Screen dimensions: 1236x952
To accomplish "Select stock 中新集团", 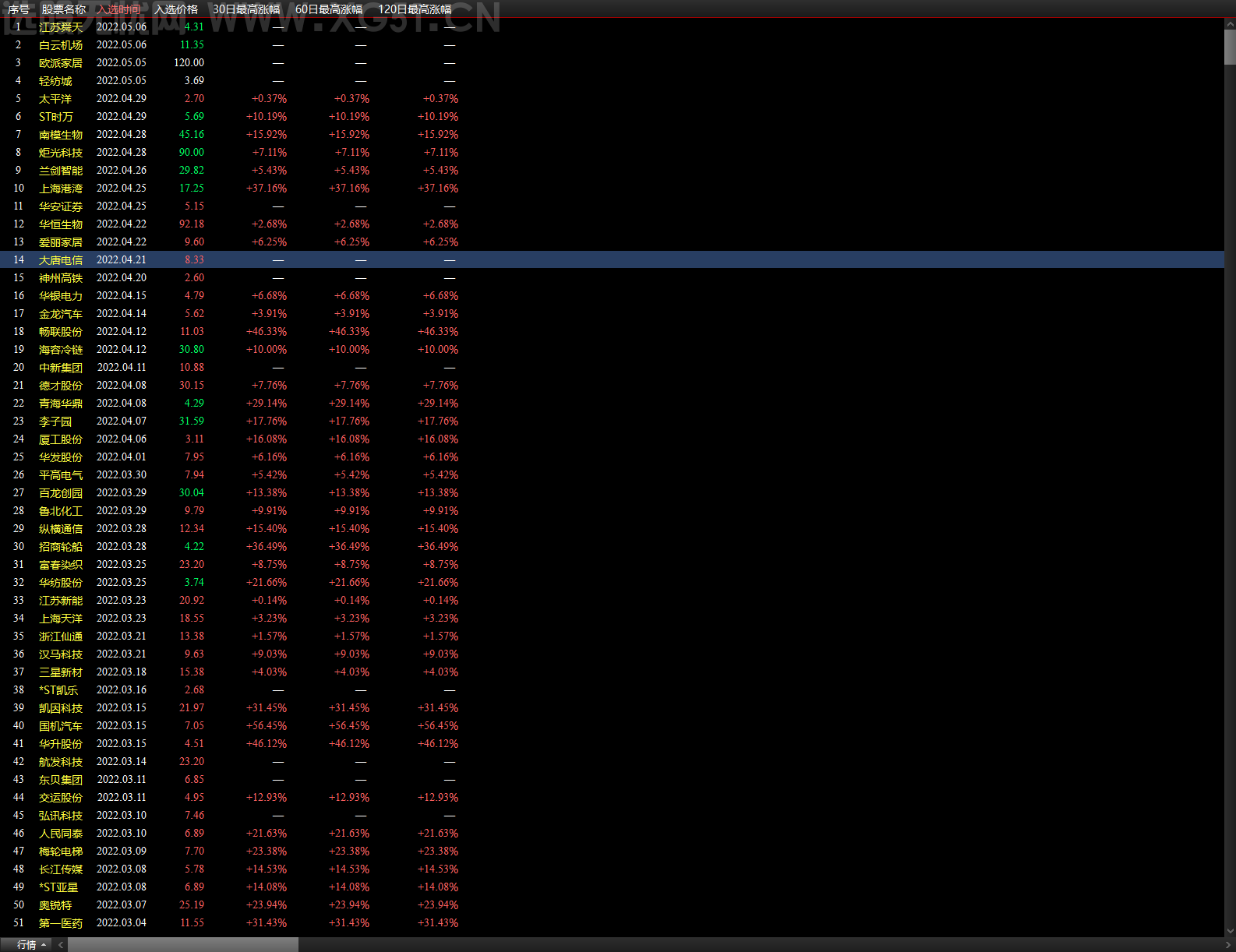I will point(61,368).
